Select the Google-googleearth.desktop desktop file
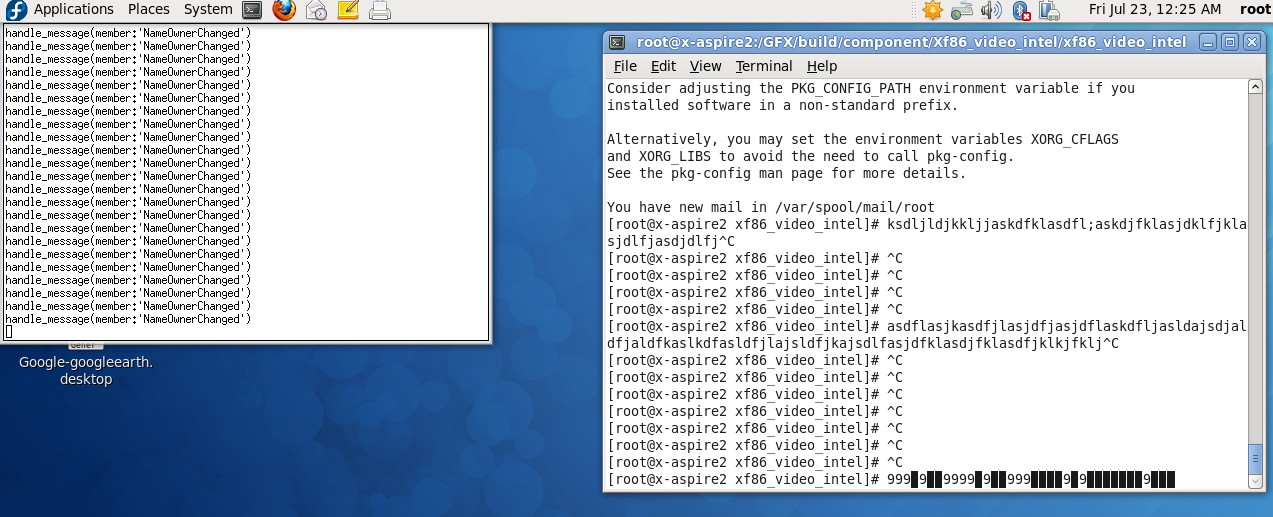Viewport: 1273px width, 517px height. 86,370
